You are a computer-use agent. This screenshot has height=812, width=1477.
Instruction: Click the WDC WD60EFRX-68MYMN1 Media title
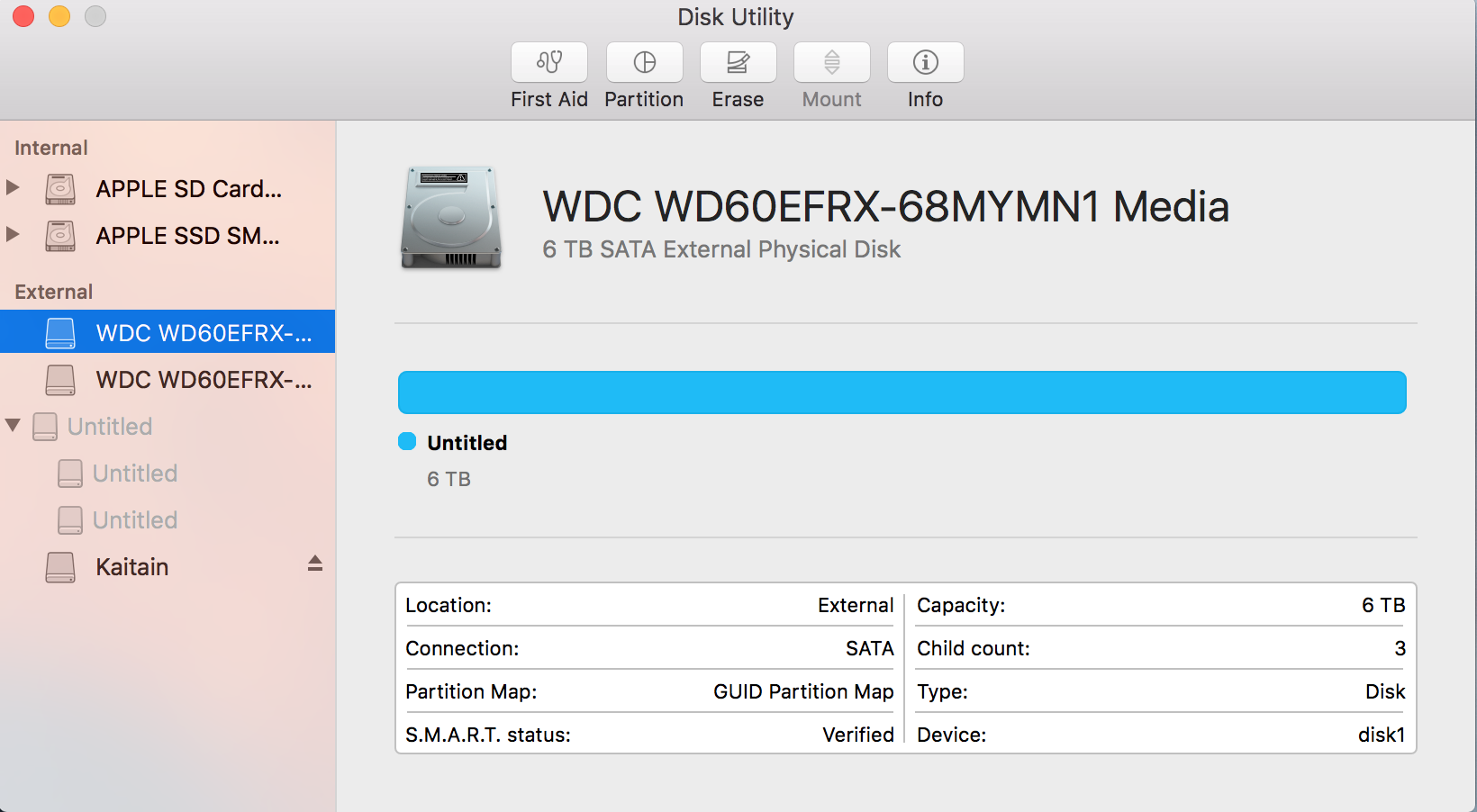pyautogui.click(x=886, y=207)
